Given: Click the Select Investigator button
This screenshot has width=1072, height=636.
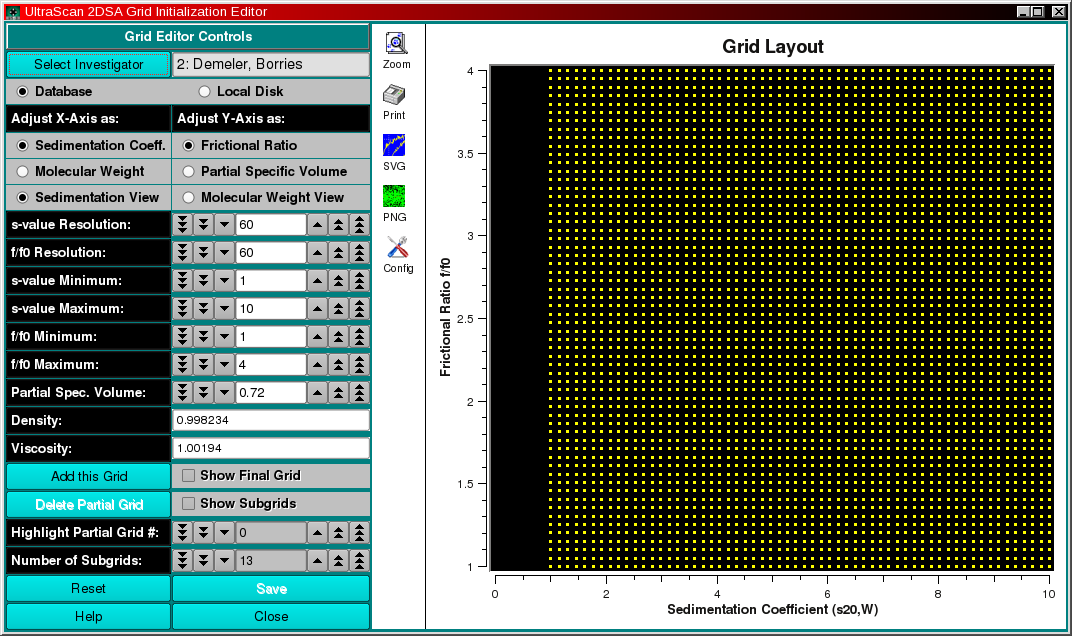Looking at the screenshot, I should pyautogui.click(x=89, y=64).
